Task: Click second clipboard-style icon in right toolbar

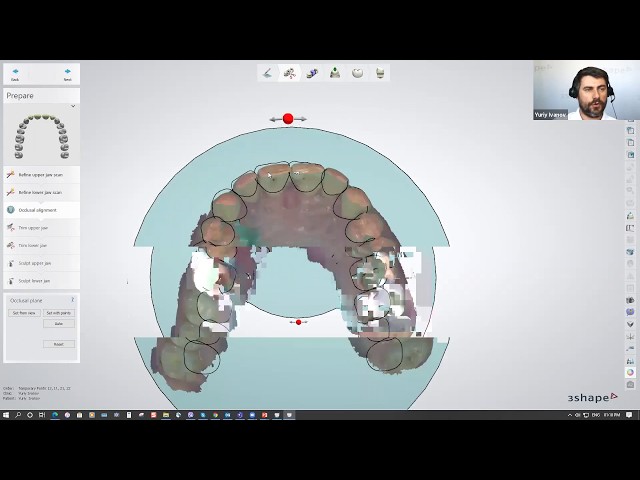Action: point(630,143)
